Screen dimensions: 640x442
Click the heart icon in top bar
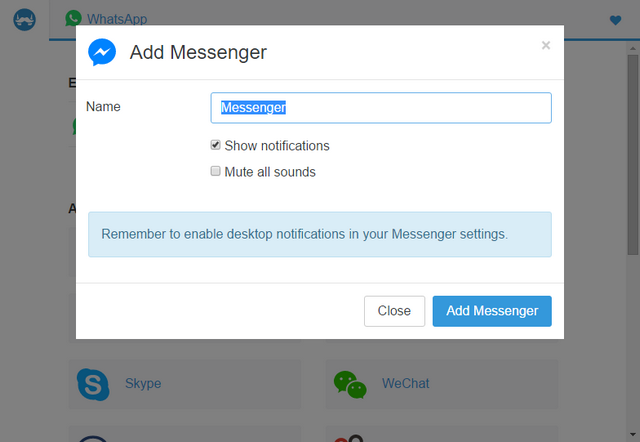pos(615,20)
